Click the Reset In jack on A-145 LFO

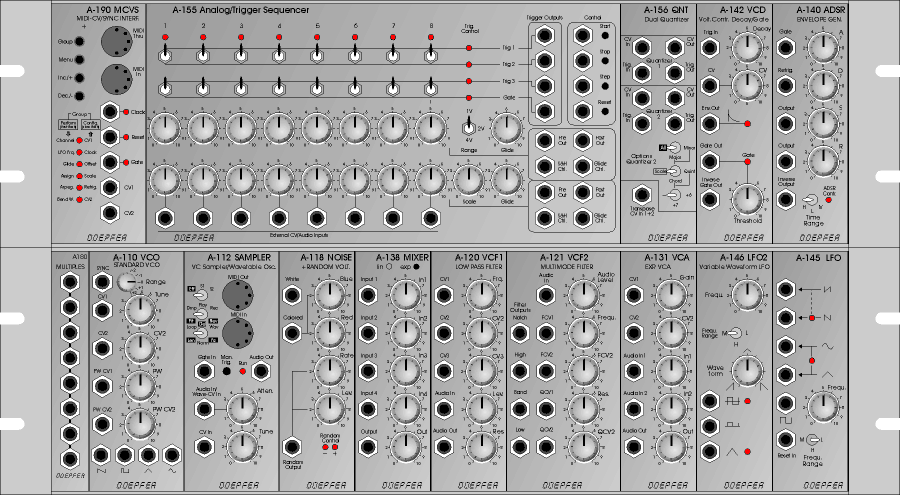[x=786, y=440]
